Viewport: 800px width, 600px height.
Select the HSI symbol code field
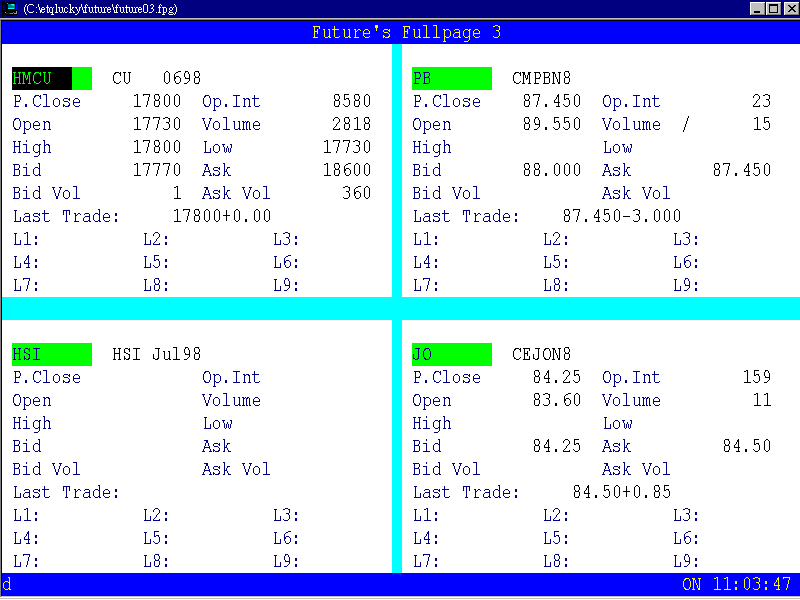[51, 354]
